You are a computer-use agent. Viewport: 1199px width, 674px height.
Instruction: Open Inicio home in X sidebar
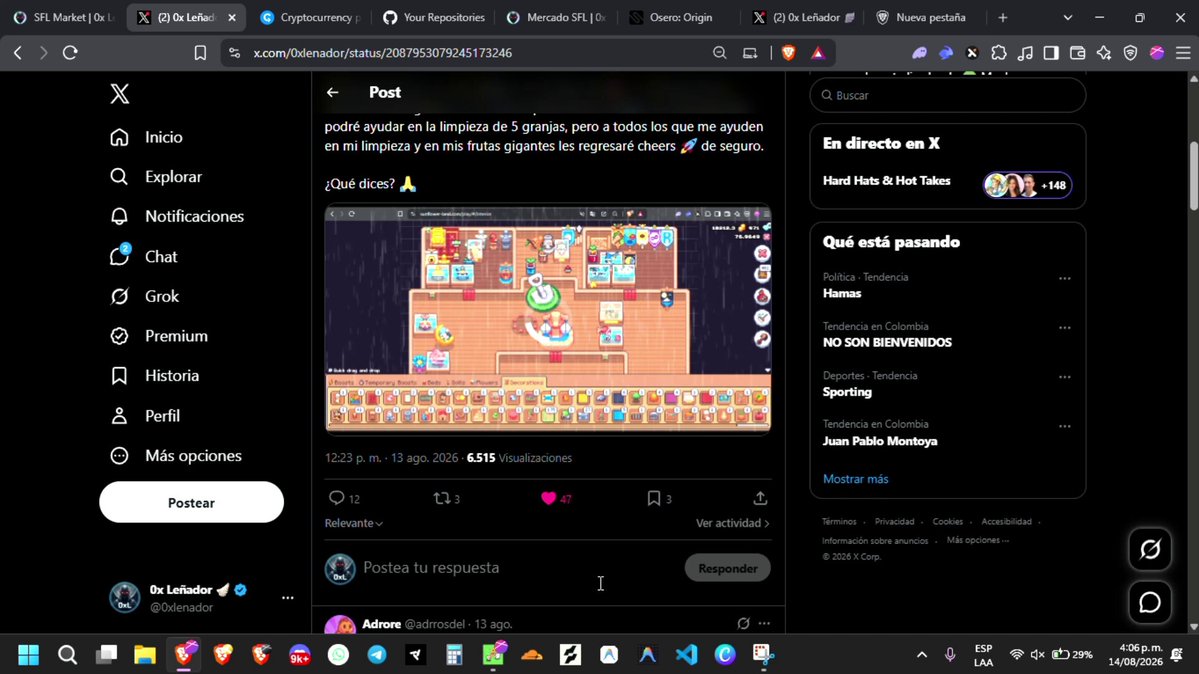coord(146,137)
